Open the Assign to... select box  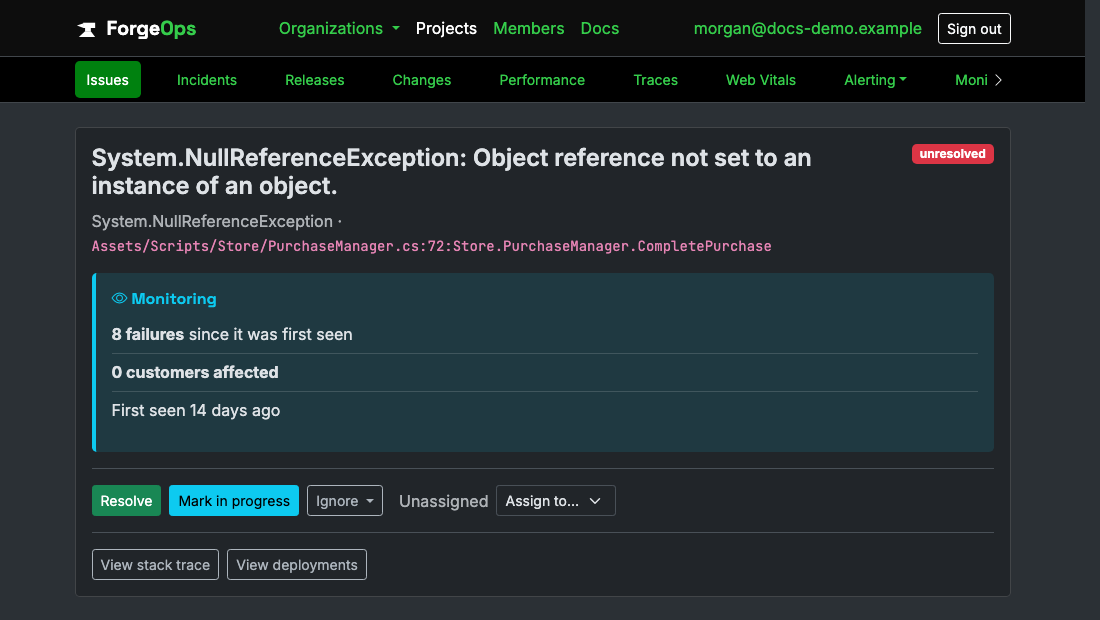[556, 501]
